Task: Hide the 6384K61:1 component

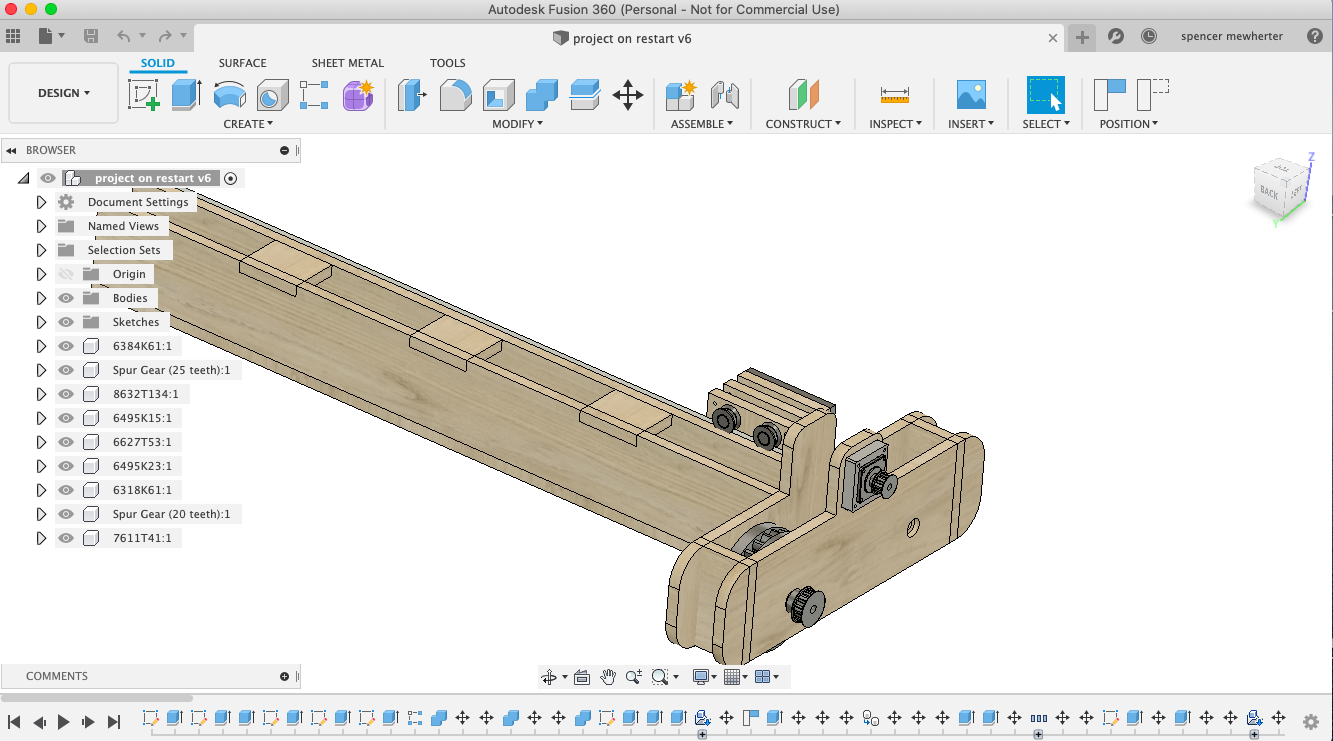Action: click(66, 346)
